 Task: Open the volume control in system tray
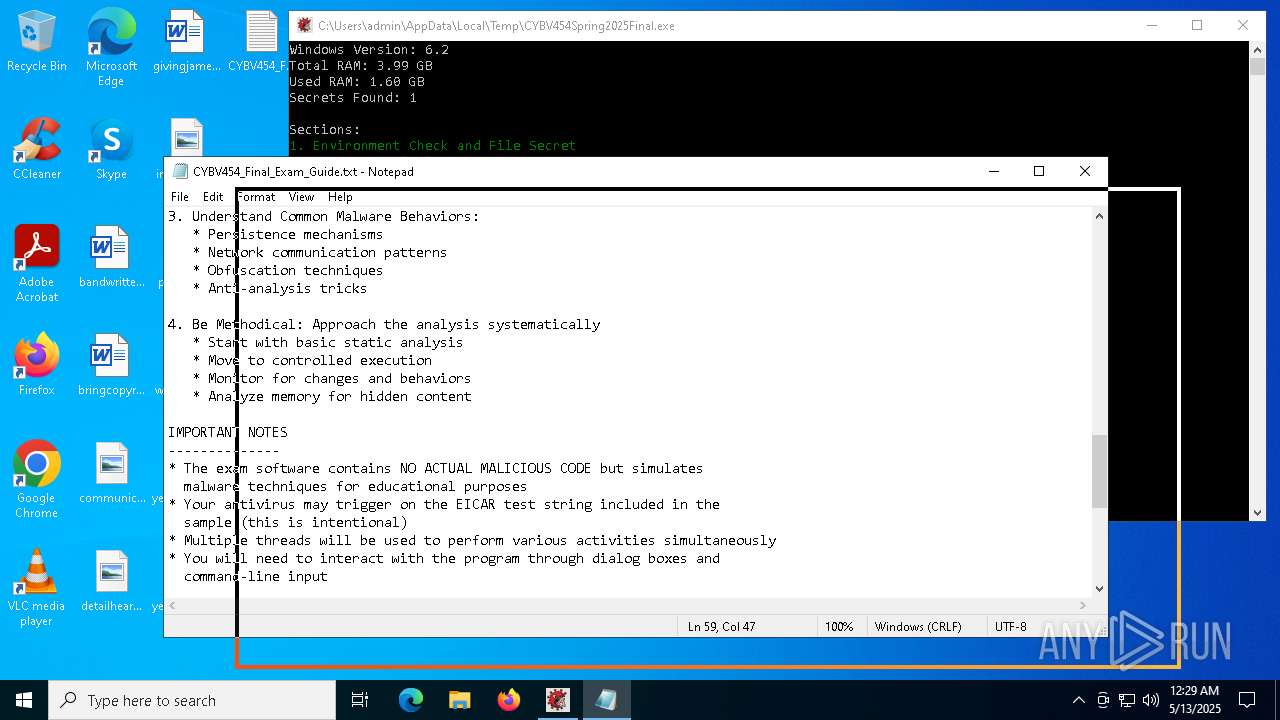tap(1151, 700)
